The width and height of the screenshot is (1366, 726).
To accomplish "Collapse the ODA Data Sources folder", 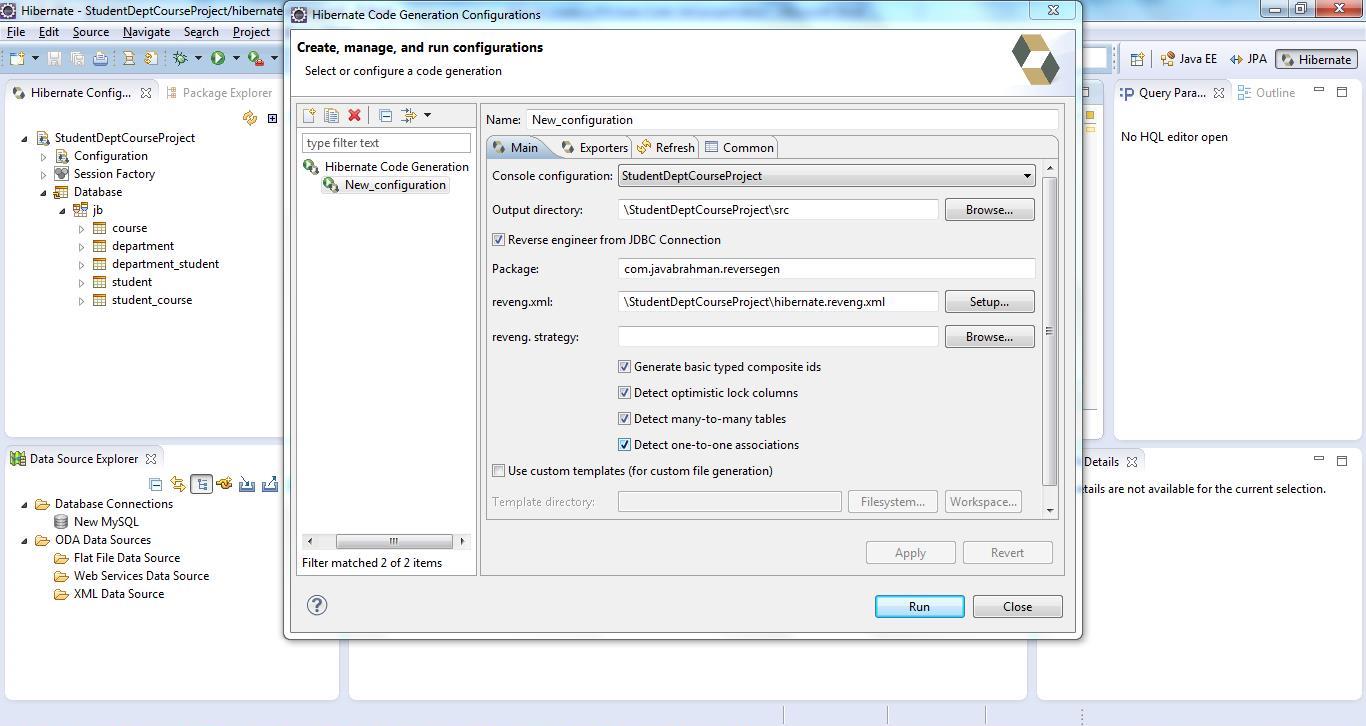I will [24, 540].
